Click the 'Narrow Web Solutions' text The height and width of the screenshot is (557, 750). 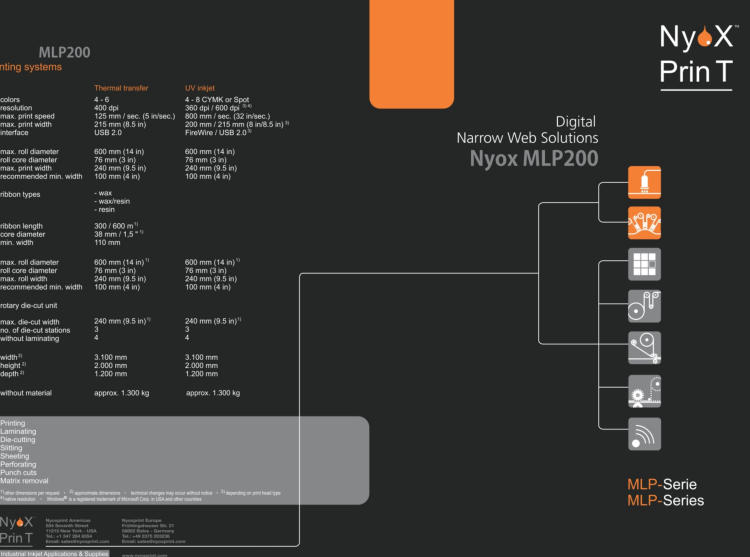point(527,138)
